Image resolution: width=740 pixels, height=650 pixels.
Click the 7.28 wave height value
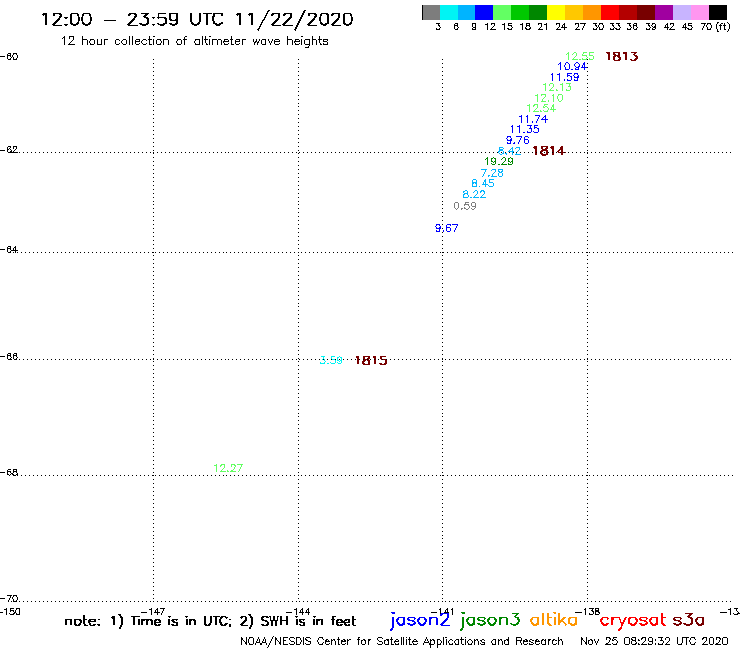[492, 173]
